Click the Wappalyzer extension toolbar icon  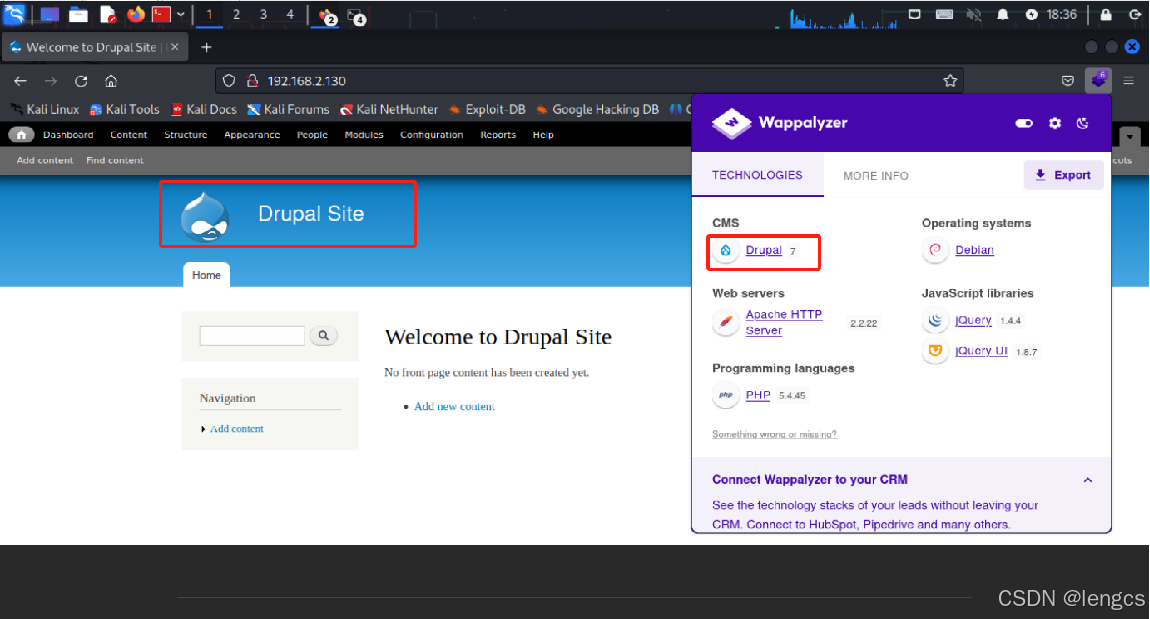[x=1098, y=80]
